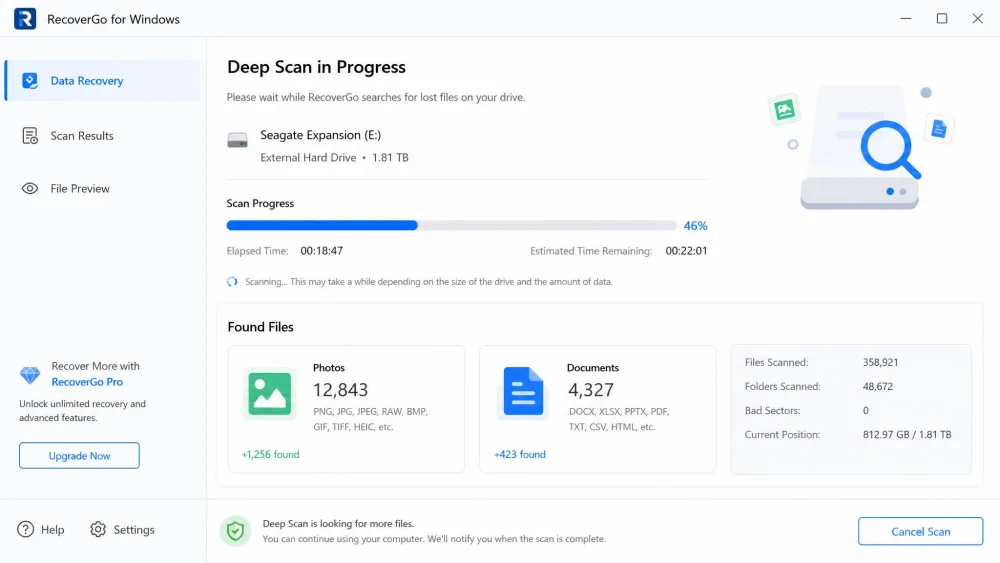Click the green Photos category icon
Viewport: 1000px width, 563px height.
pos(269,393)
